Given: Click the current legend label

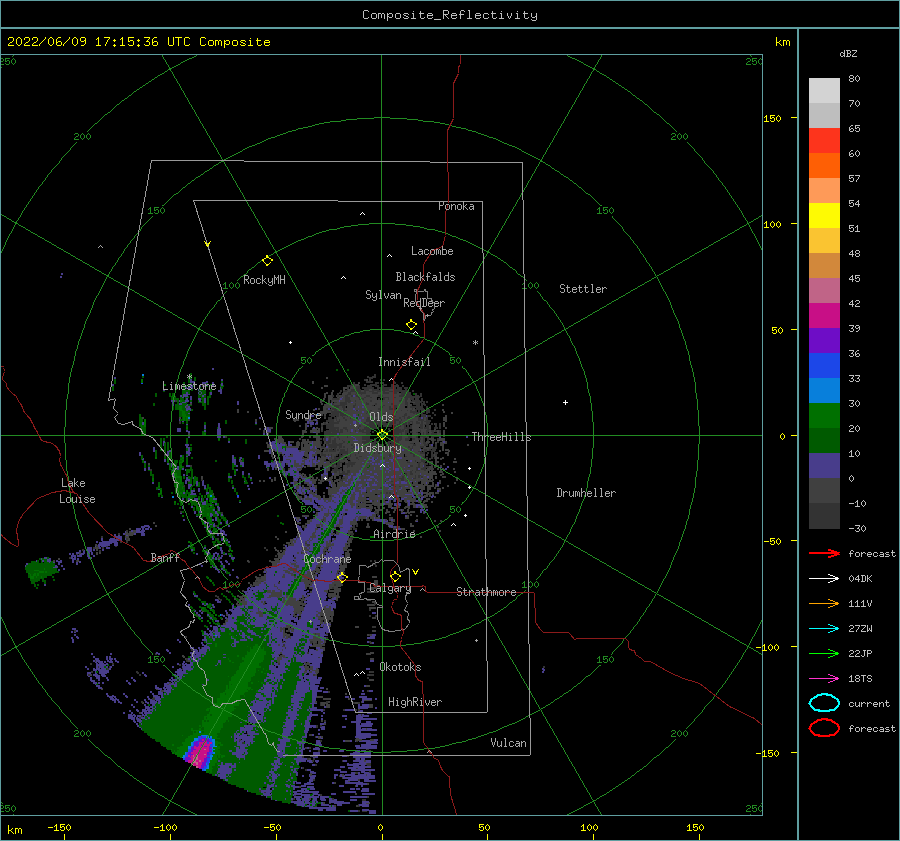Looking at the screenshot, I should [869, 703].
